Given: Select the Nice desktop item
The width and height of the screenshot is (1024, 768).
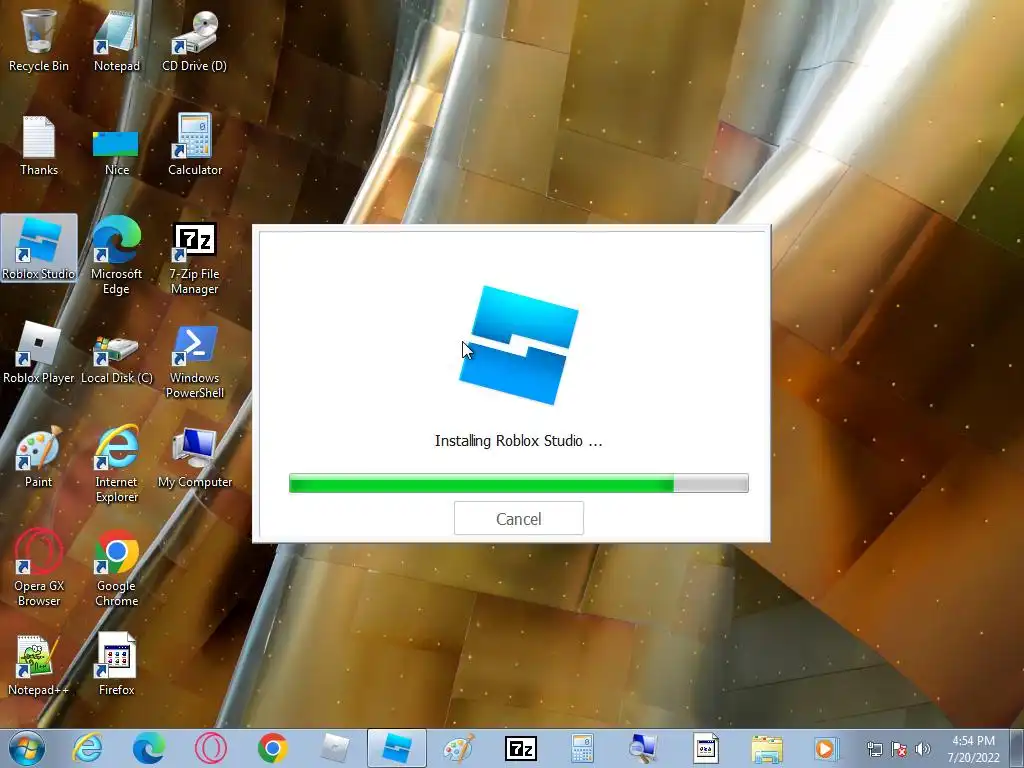Looking at the screenshot, I should click(x=116, y=152).
